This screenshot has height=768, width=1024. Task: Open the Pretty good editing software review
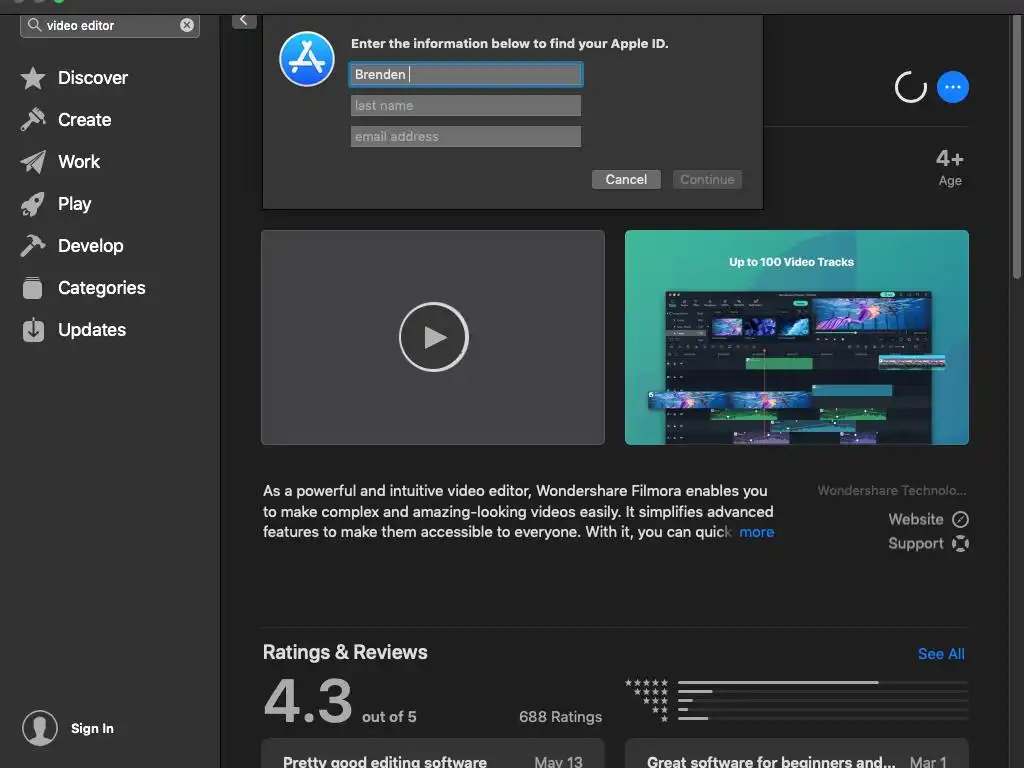tap(433, 754)
